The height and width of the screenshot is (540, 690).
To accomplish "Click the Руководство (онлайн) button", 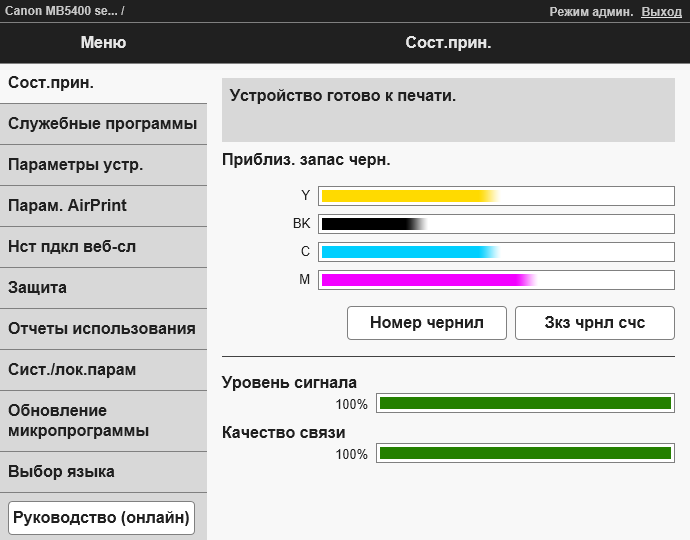I will pyautogui.click(x=101, y=518).
